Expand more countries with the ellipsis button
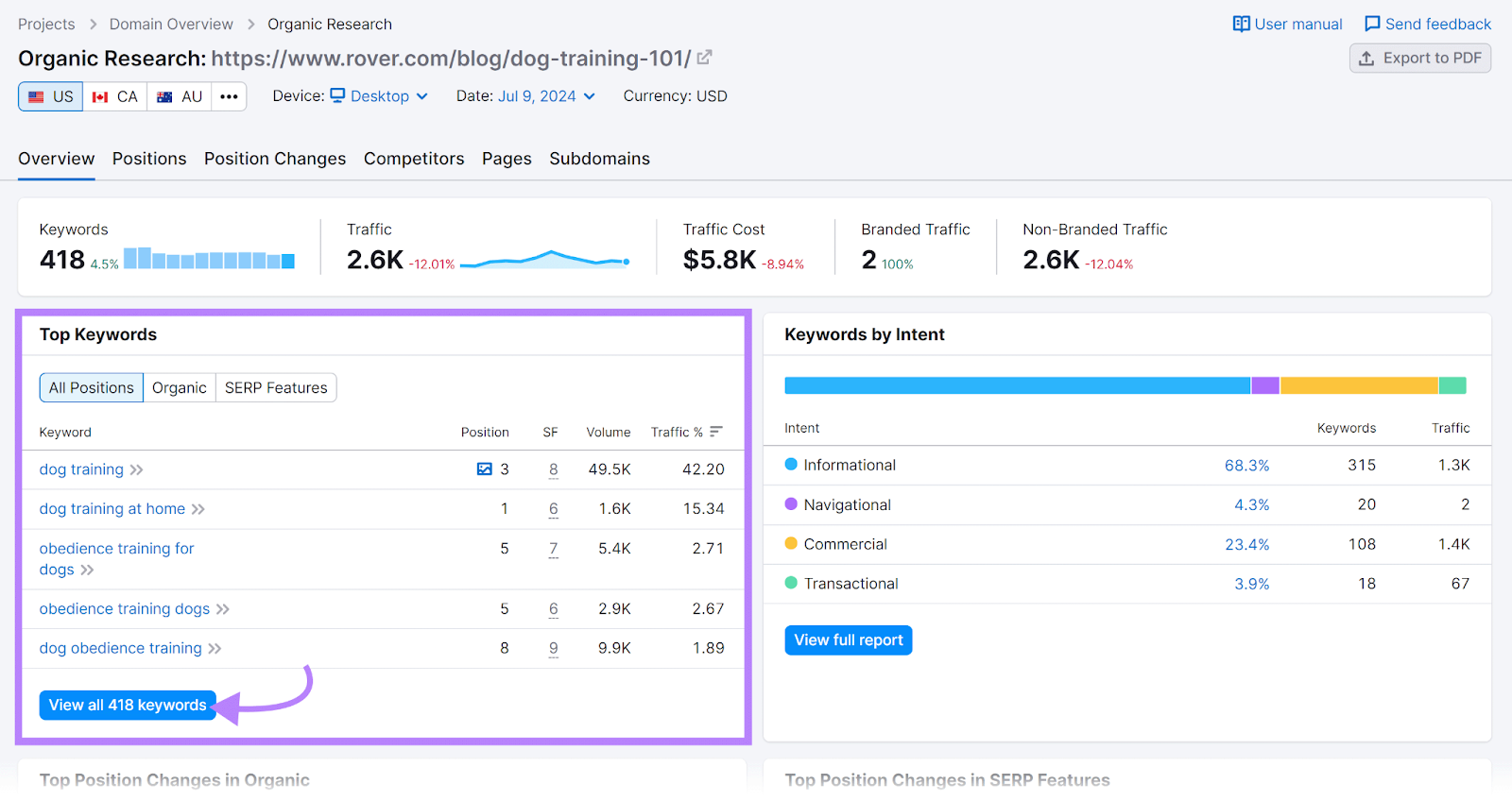1512x801 pixels. 229,96
